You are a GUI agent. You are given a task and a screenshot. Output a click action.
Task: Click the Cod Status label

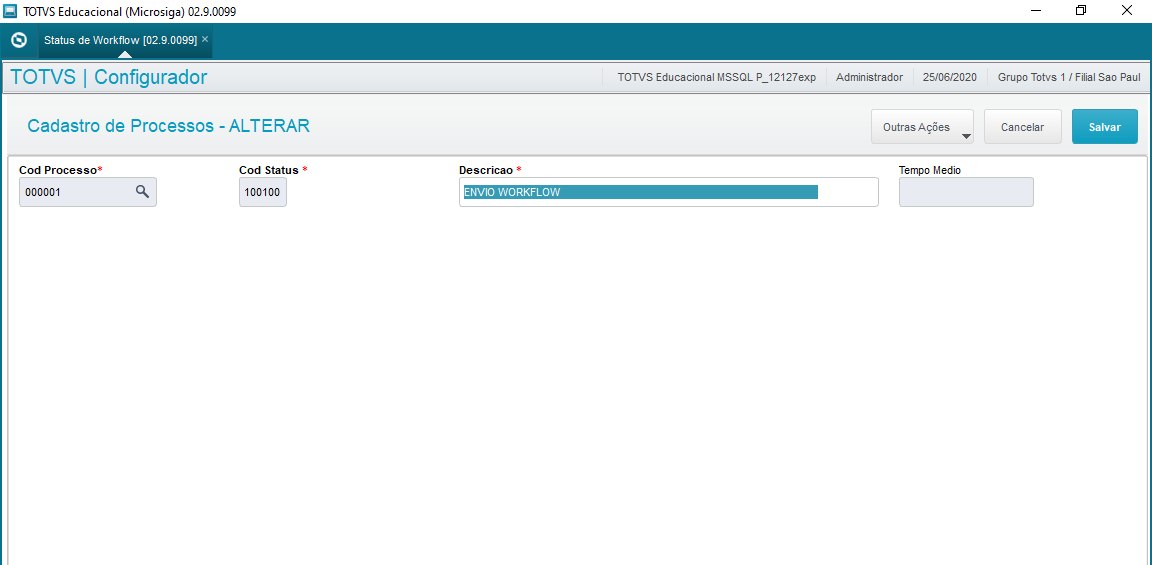pyautogui.click(x=273, y=170)
